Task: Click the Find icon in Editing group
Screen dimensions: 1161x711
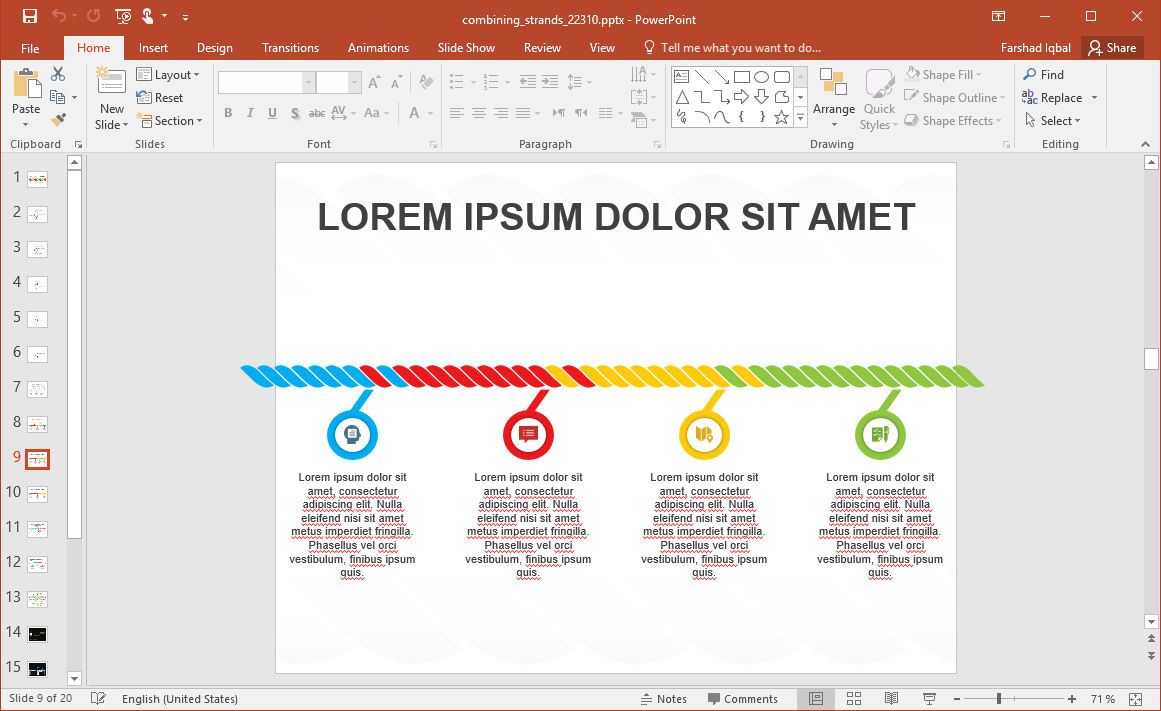Action: click(1042, 74)
